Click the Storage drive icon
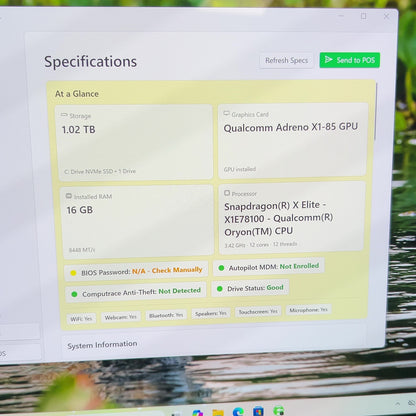The width and height of the screenshot is (416, 416). pyautogui.click(x=64, y=115)
